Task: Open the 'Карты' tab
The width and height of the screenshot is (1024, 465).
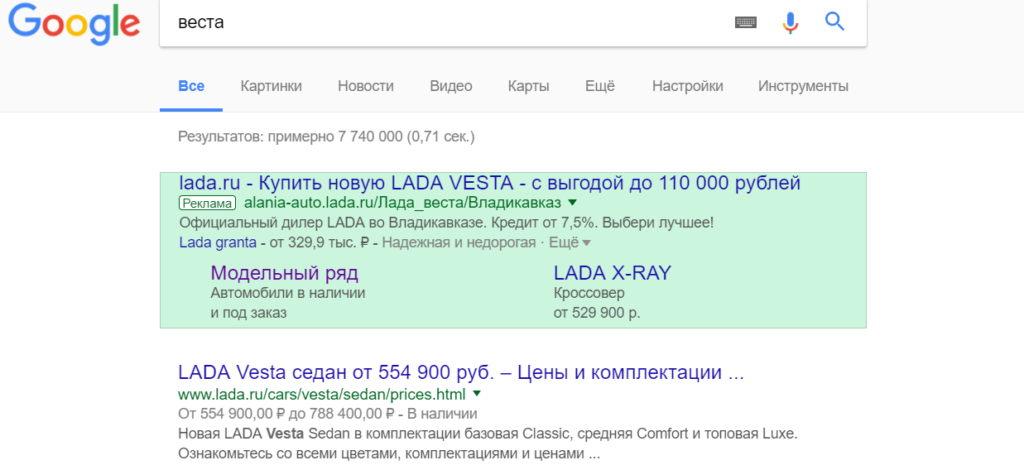Action: tap(528, 86)
